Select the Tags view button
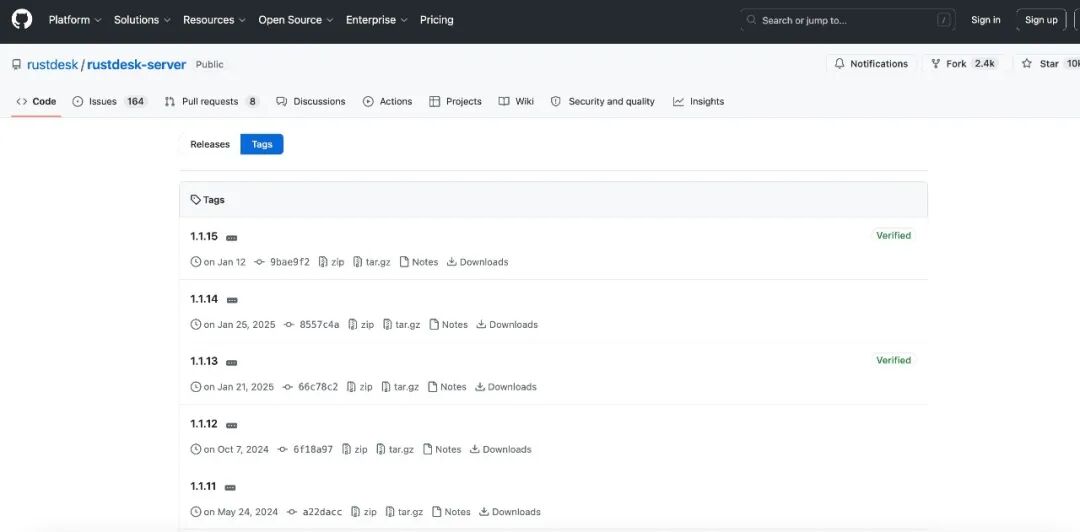Screen dimensions: 1080x532 point(262,144)
